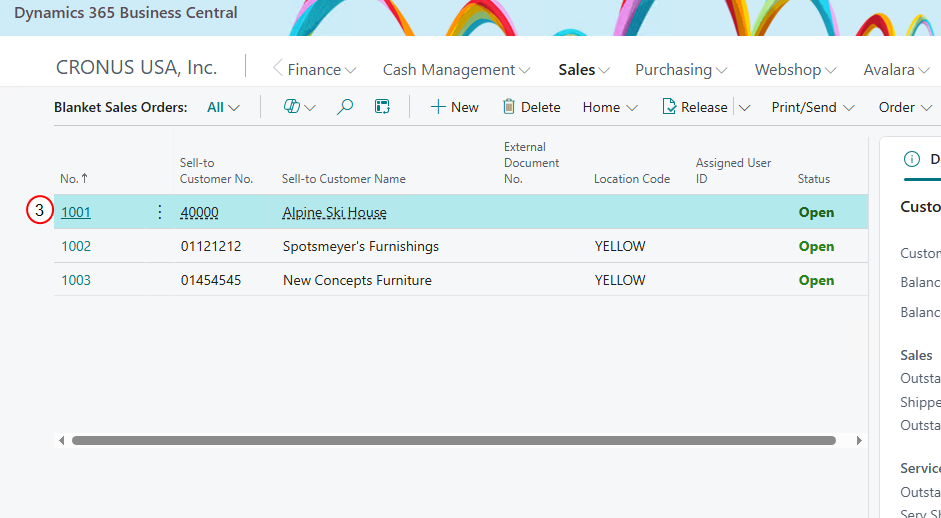Click the Location Code column header
Image resolution: width=941 pixels, height=518 pixels.
632,178
